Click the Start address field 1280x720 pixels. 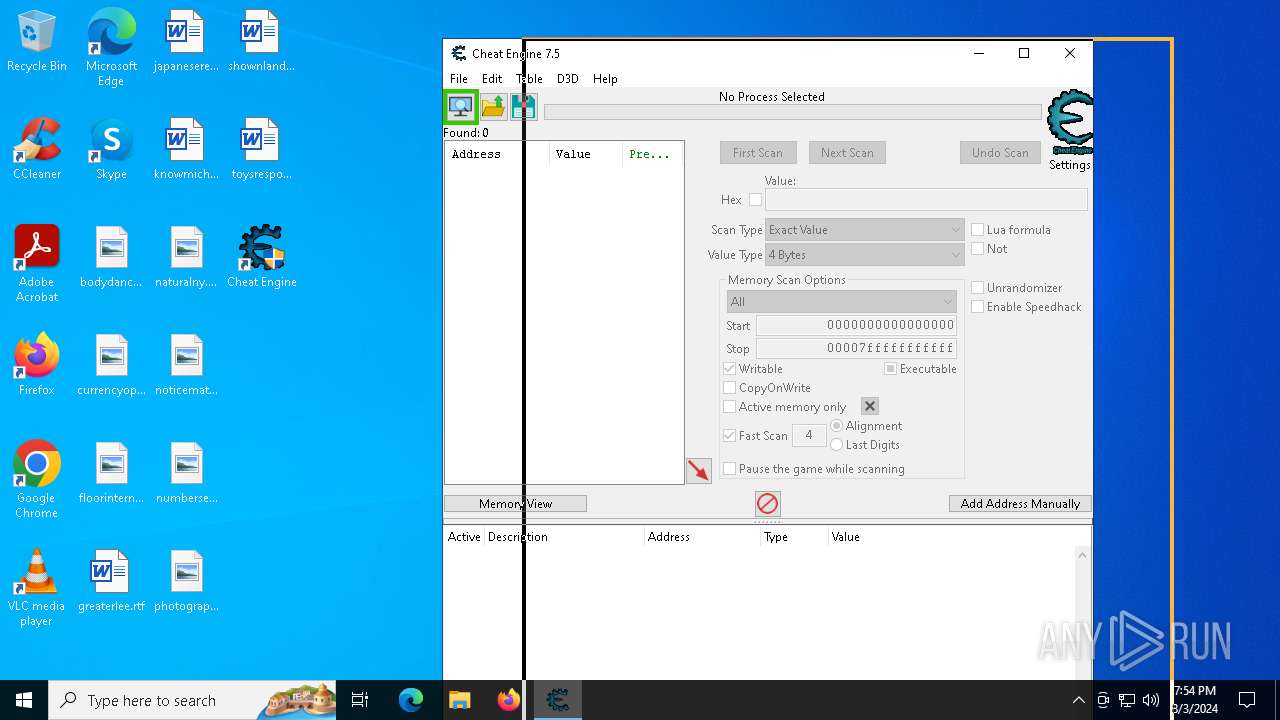click(856, 326)
